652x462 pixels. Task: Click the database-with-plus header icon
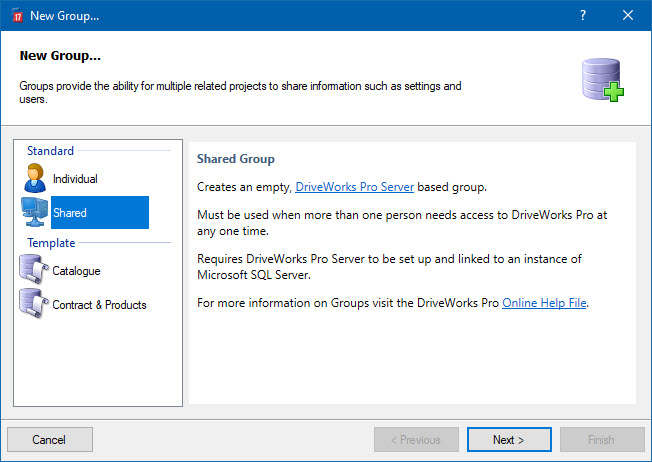(603, 80)
